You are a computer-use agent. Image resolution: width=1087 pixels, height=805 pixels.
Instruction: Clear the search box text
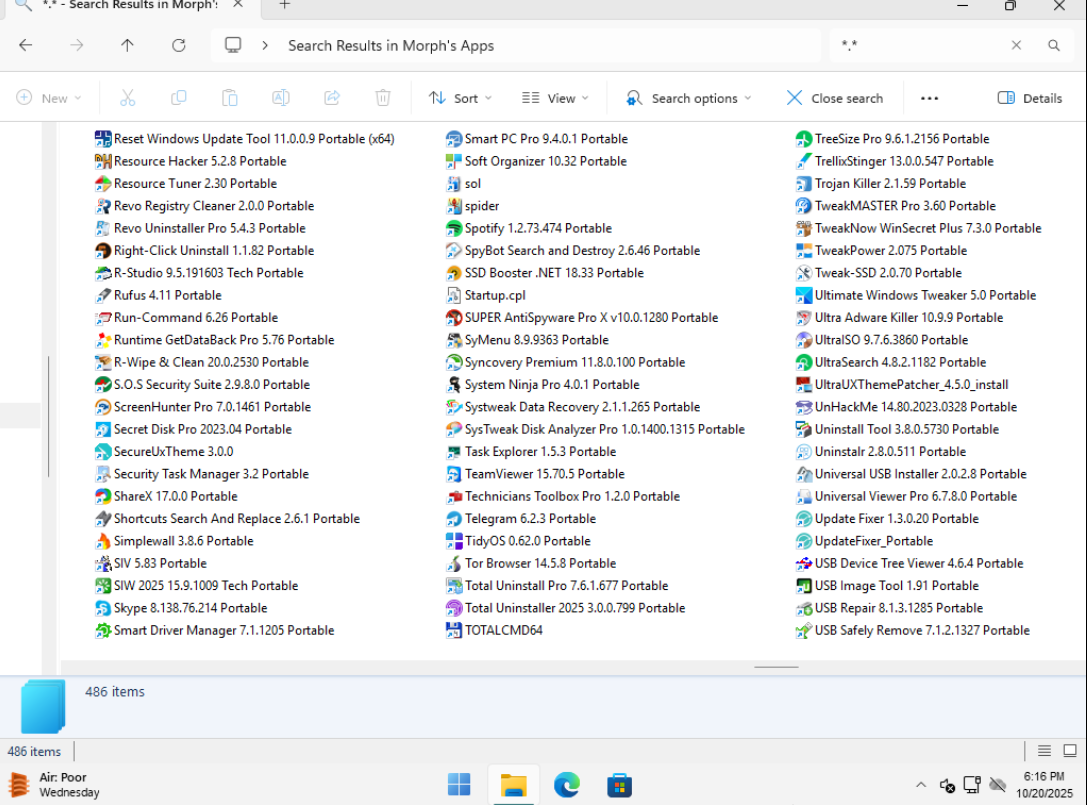point(1016,45)
